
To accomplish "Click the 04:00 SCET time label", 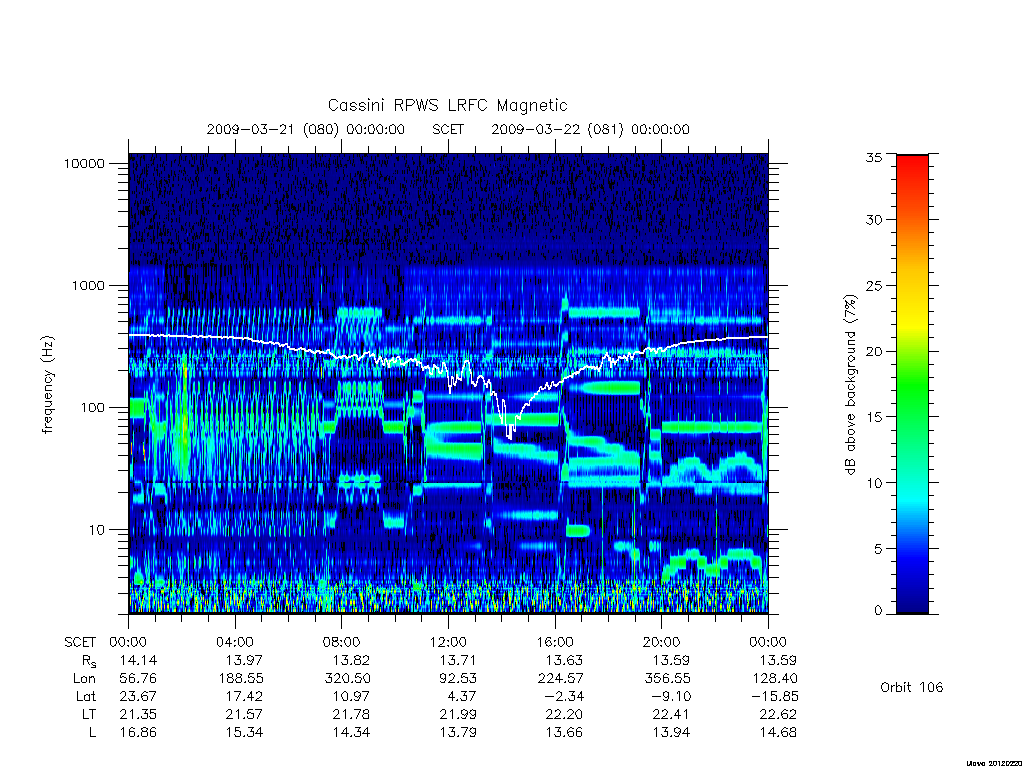I will click(235, 642).
